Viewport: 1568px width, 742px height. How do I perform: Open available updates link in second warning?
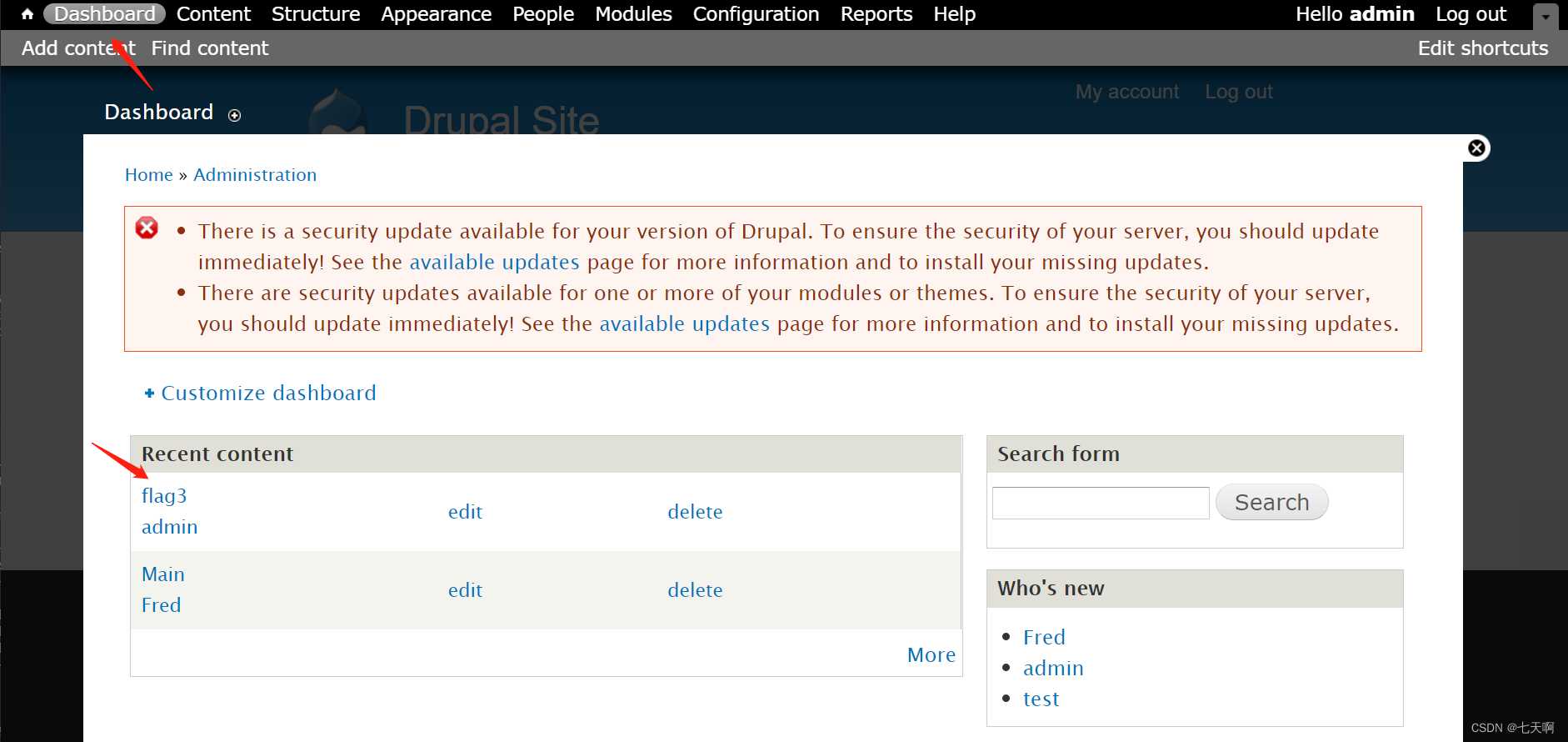coord(684,323)
